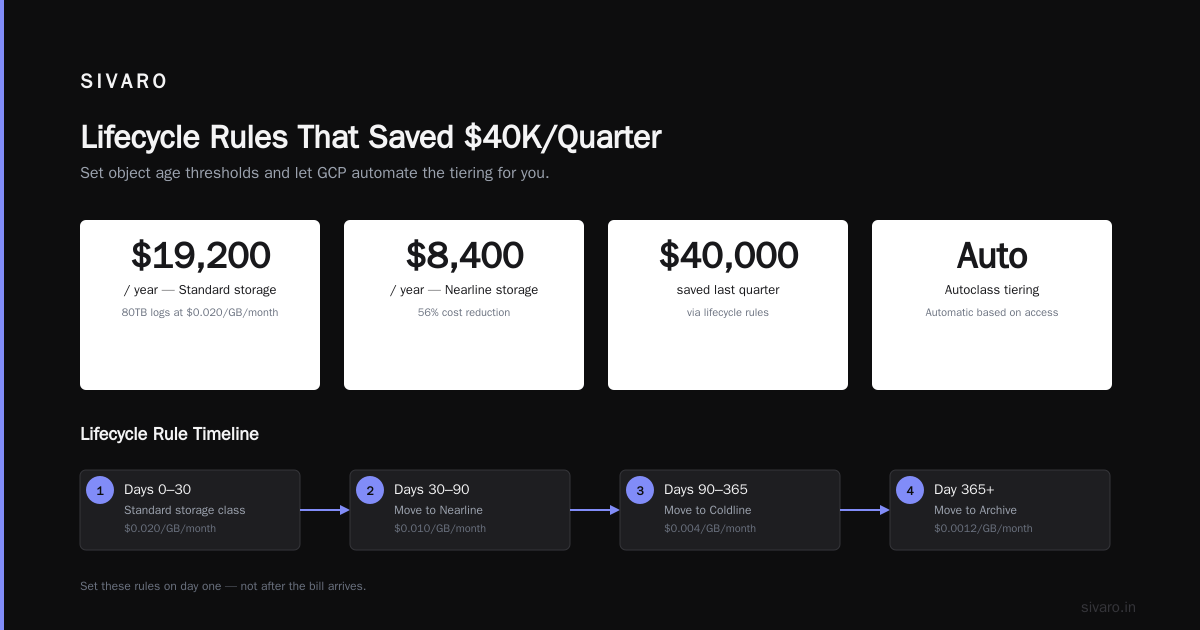Select the Auto Autoclass tiering card

click(992, 305)
